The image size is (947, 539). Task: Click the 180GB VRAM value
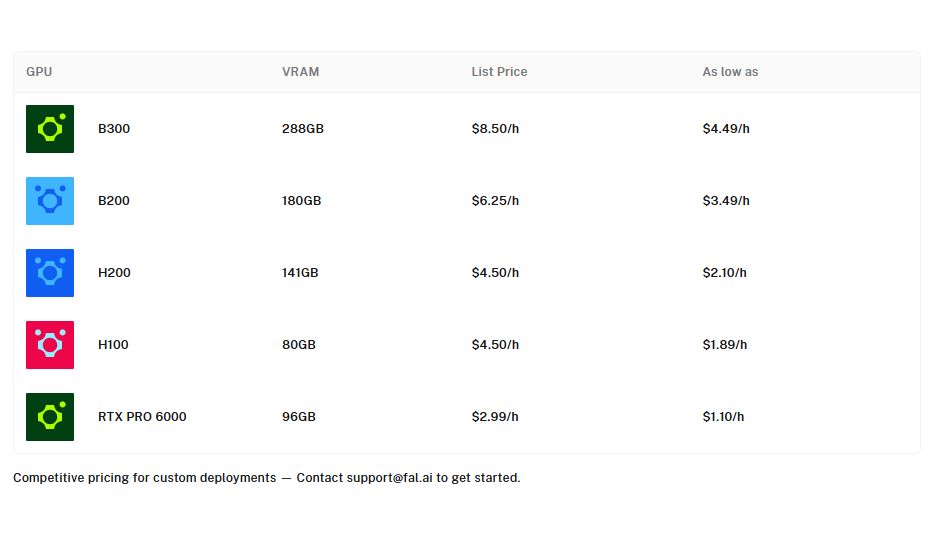point(301,201)
